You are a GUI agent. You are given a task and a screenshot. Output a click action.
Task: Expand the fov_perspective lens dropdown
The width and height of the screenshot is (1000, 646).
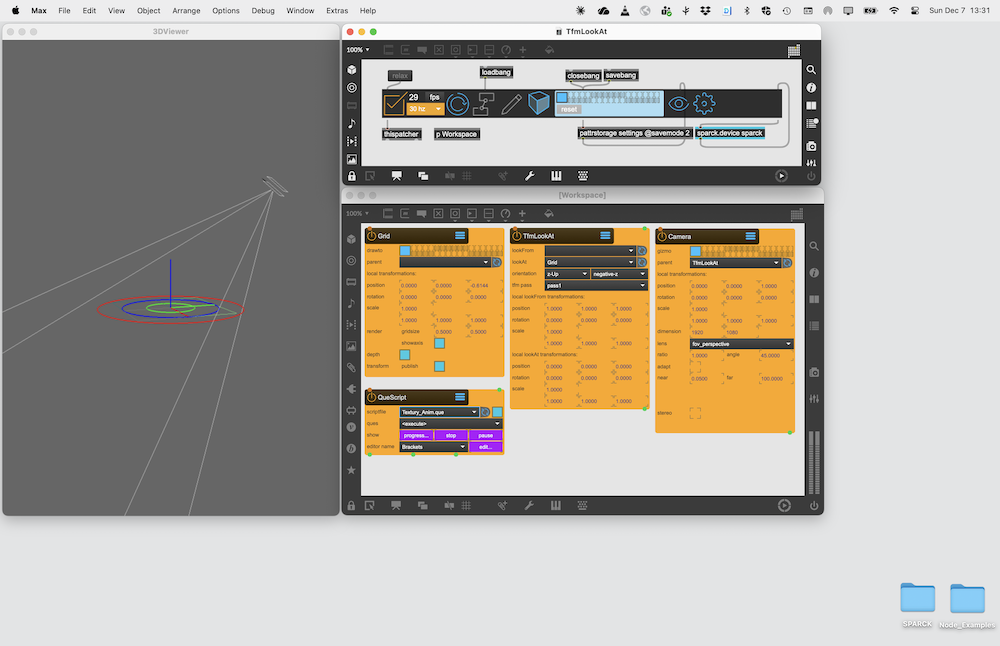pyautogui.click(x=741, y=344)
